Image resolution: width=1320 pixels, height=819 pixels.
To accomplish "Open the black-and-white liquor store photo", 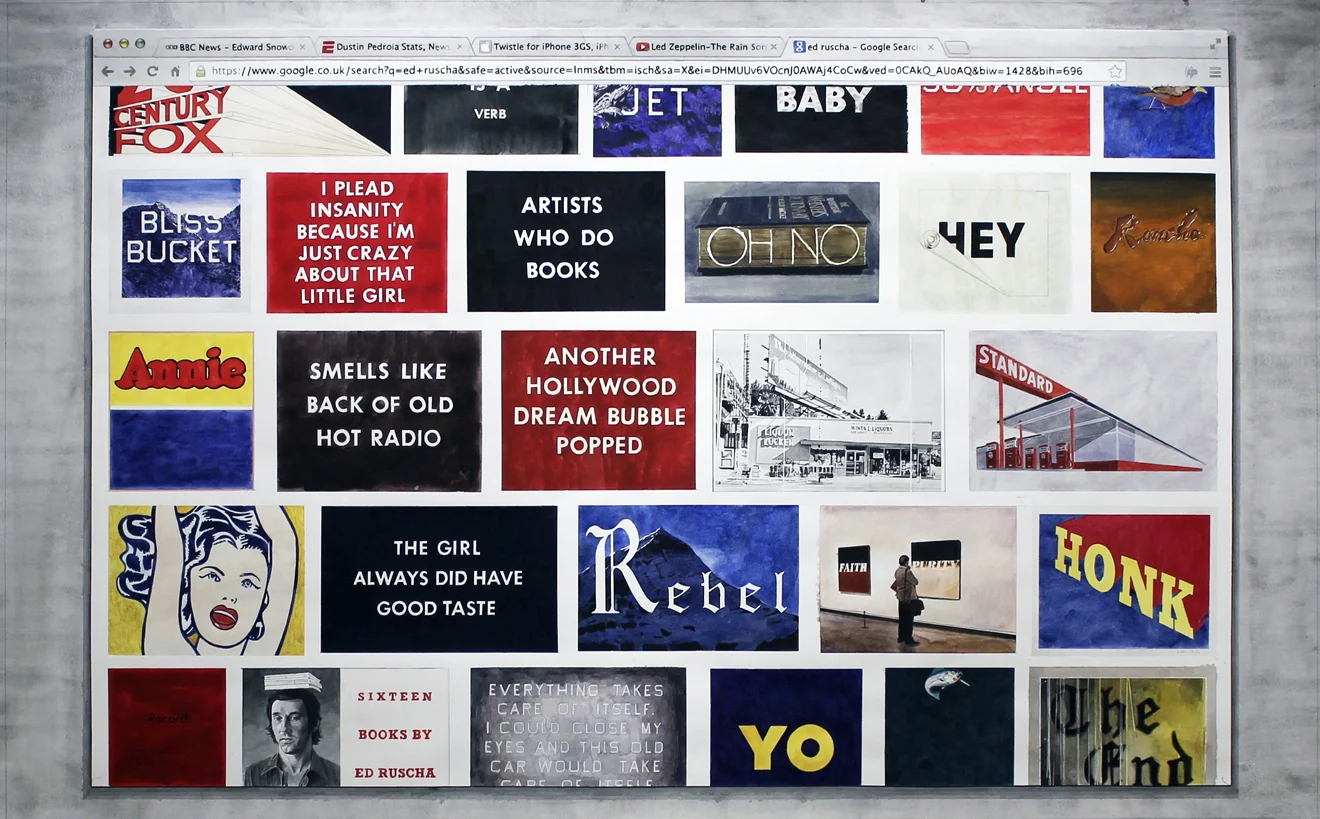I will click(828, 411).
